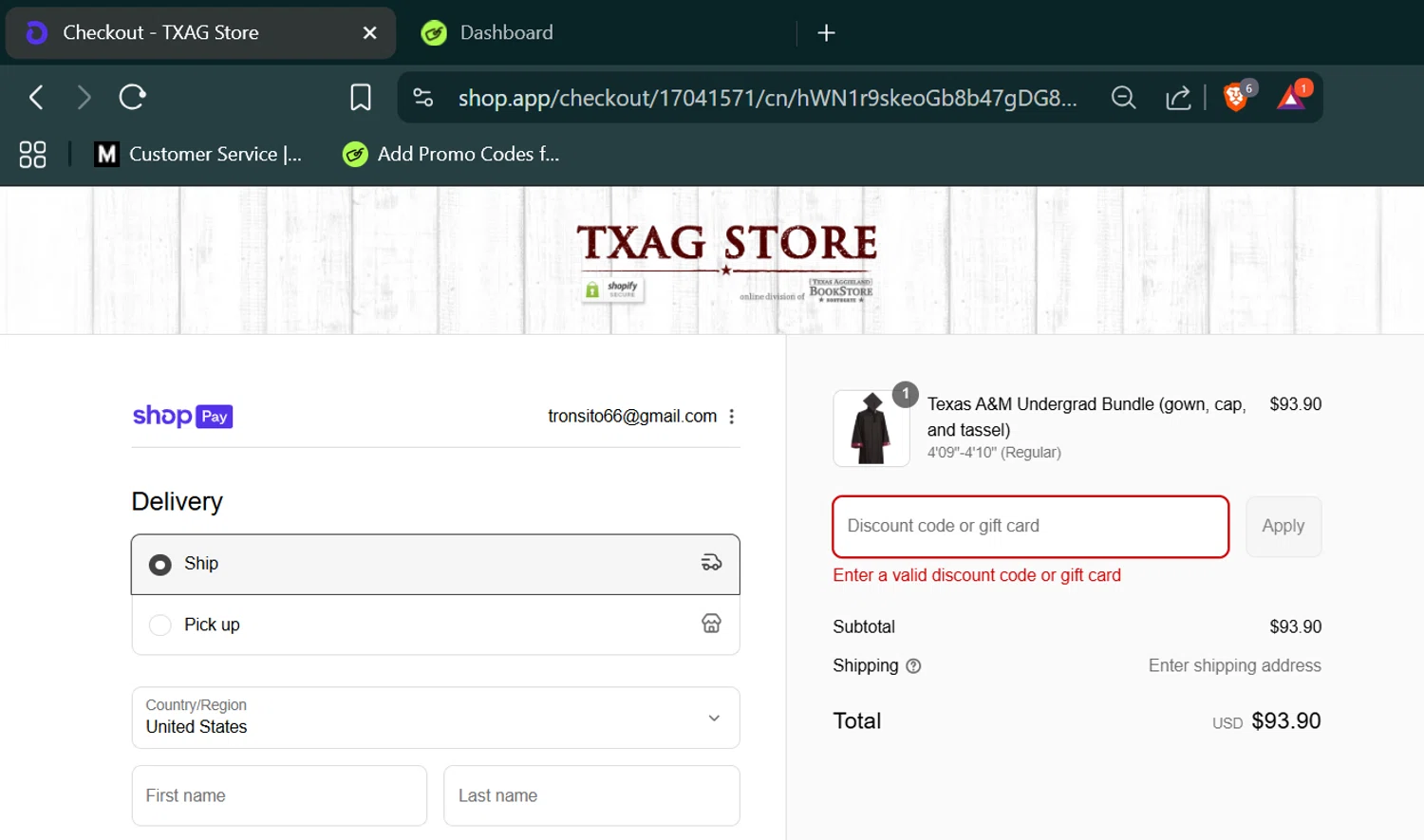Viewport: 1424px width, 840px height.
Task: Go back with the browser back arrow
Action: [36, 97]
